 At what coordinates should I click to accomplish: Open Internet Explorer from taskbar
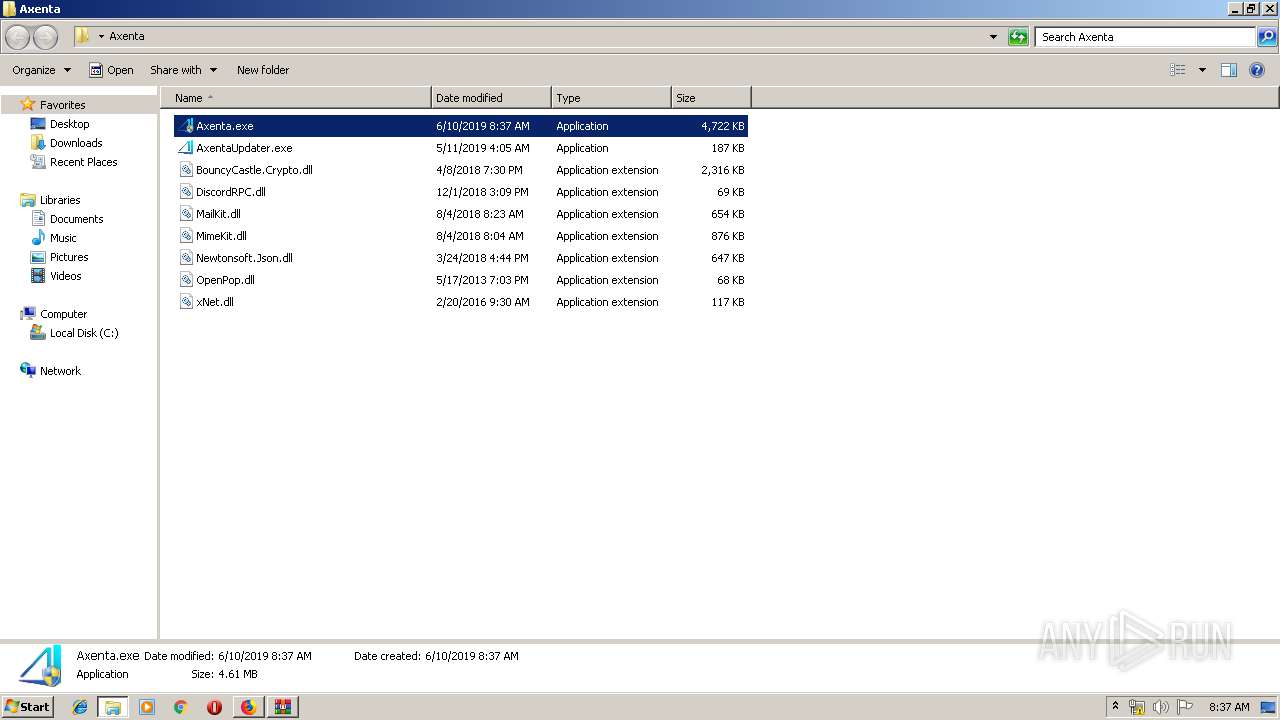80,707
